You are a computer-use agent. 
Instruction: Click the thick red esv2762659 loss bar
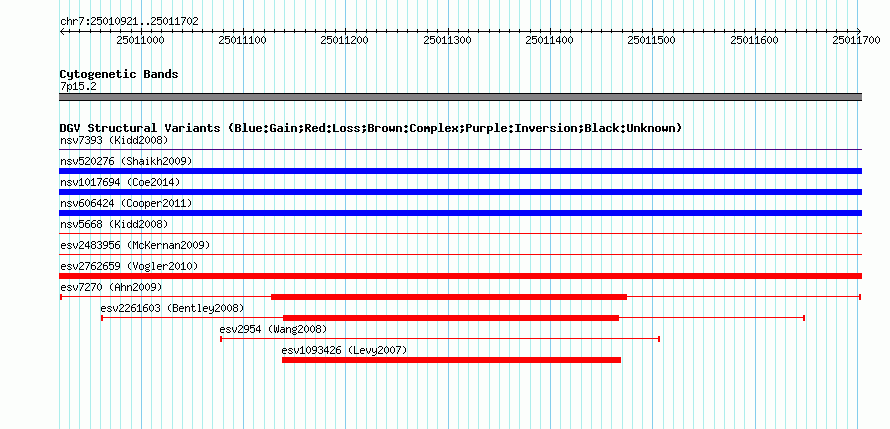[461, 276]
